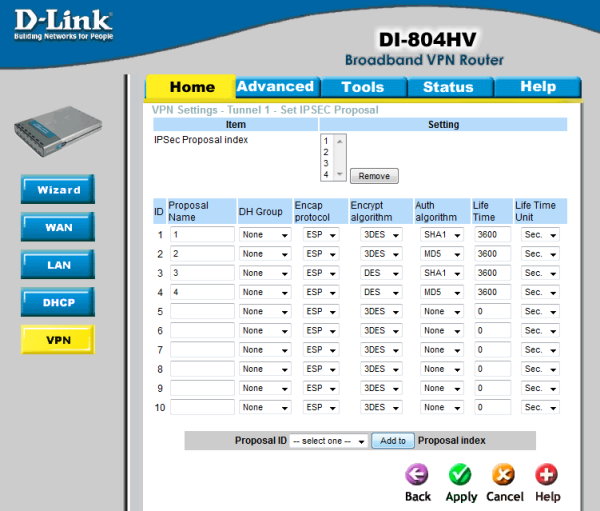600x511 pixels.
Task: Open Encap protocol ESP dropdown in row 4
Action: [321, 292]
